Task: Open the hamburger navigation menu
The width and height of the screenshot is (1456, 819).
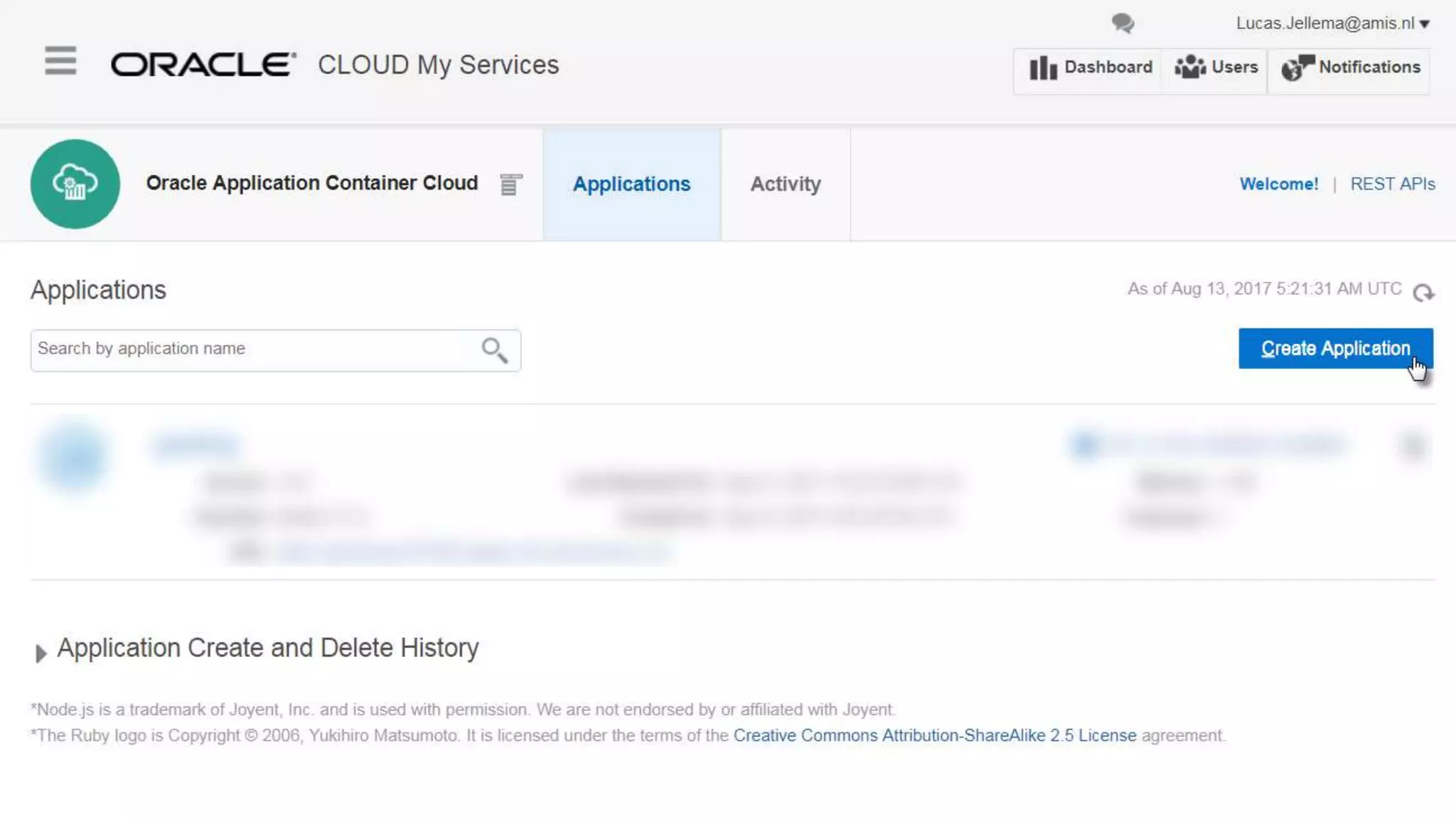Action: click(60, 61)
